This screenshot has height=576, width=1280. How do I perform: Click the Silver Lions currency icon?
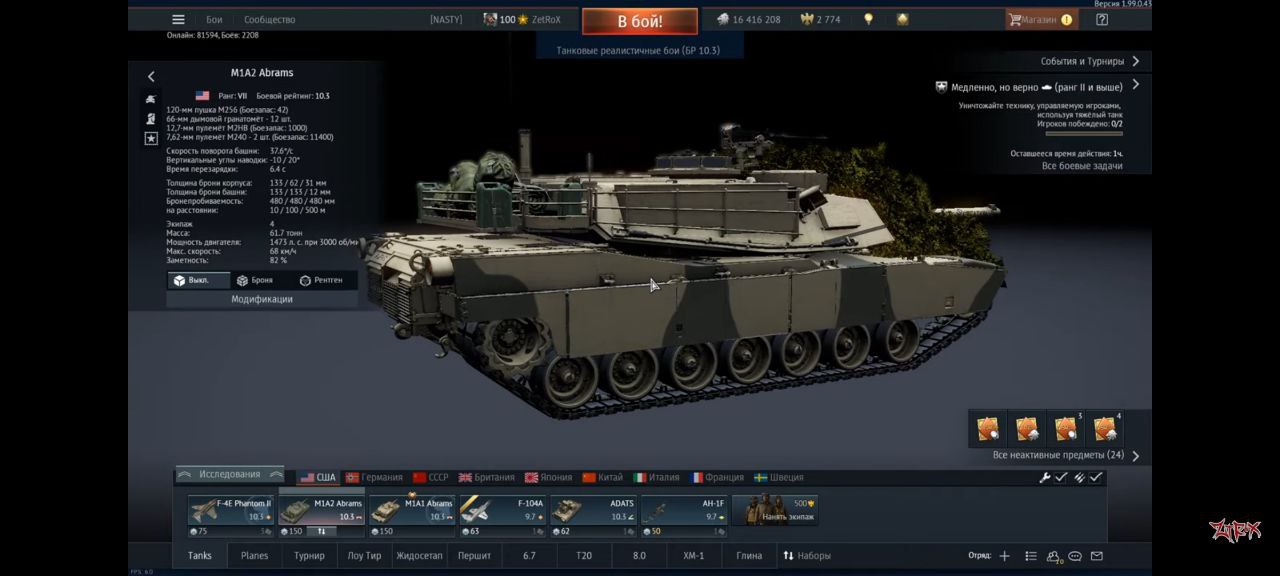tap(722, 19)
